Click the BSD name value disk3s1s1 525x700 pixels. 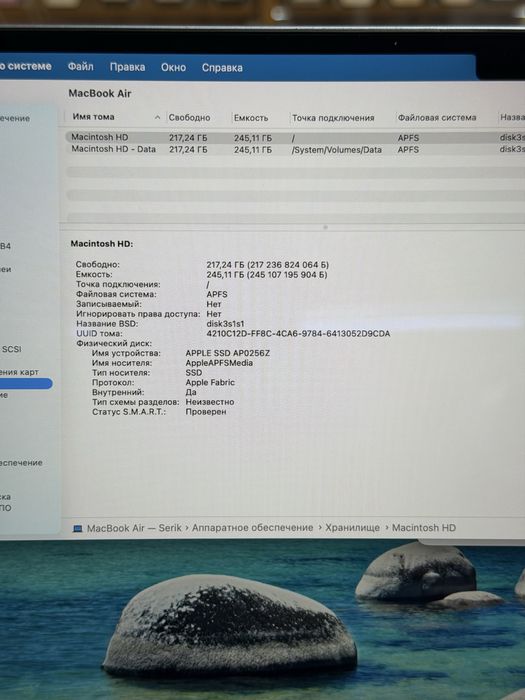click(225, 324)
